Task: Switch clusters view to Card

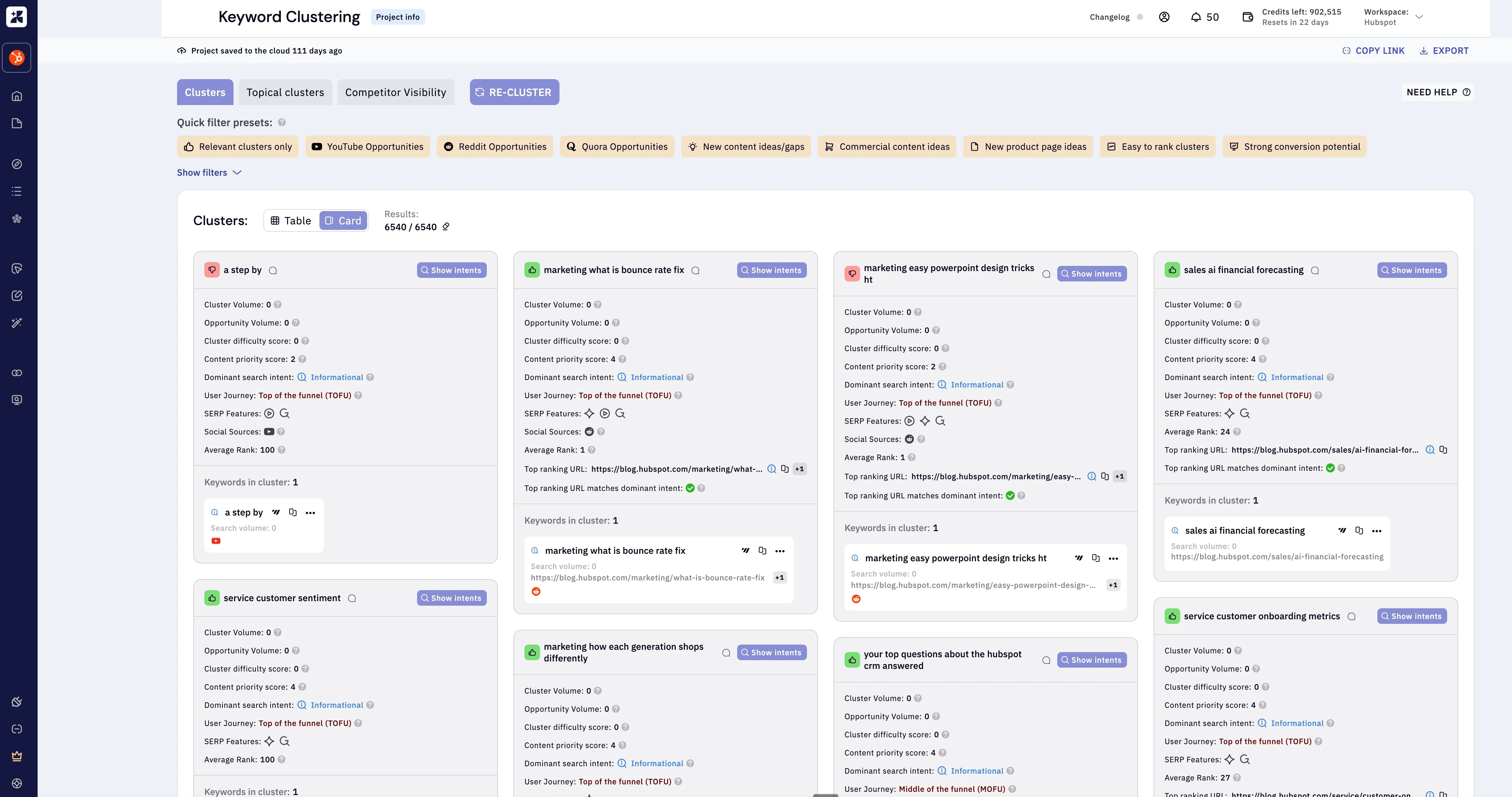Action: point(343,221)
